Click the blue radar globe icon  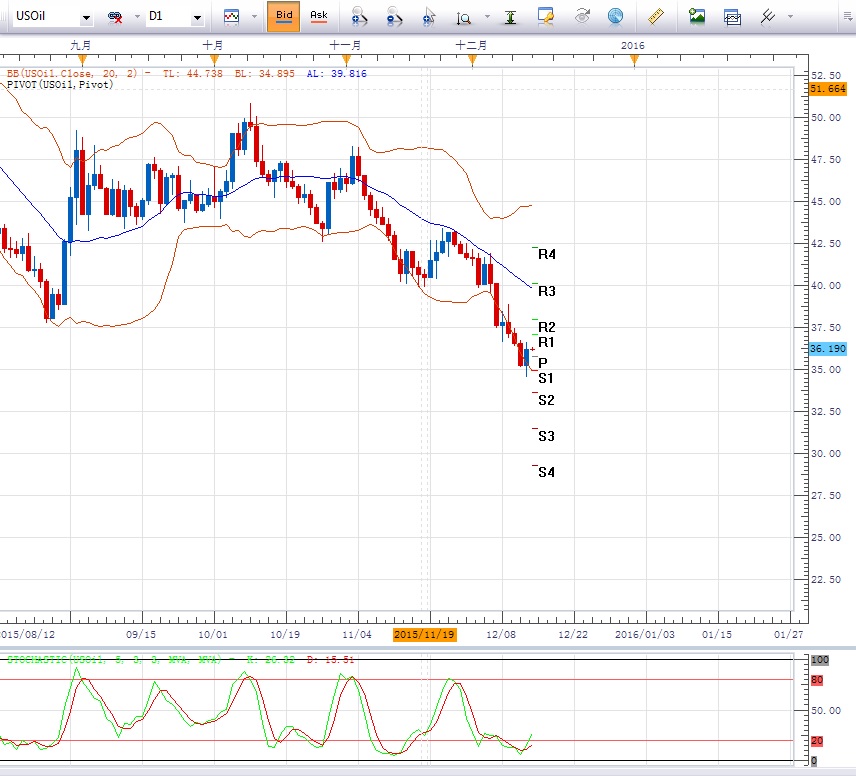[615, 17]
